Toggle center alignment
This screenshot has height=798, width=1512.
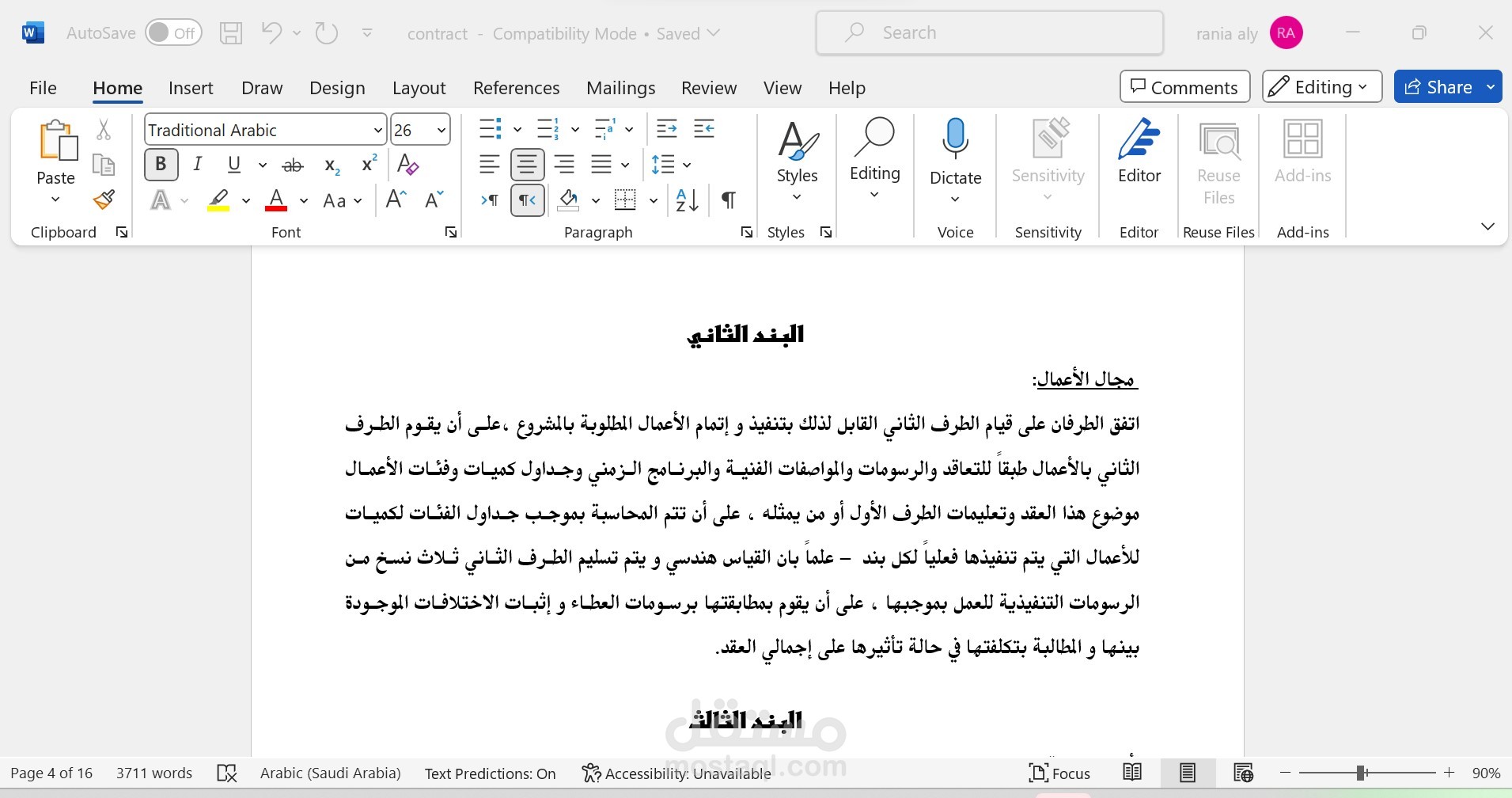coord(527,165)
